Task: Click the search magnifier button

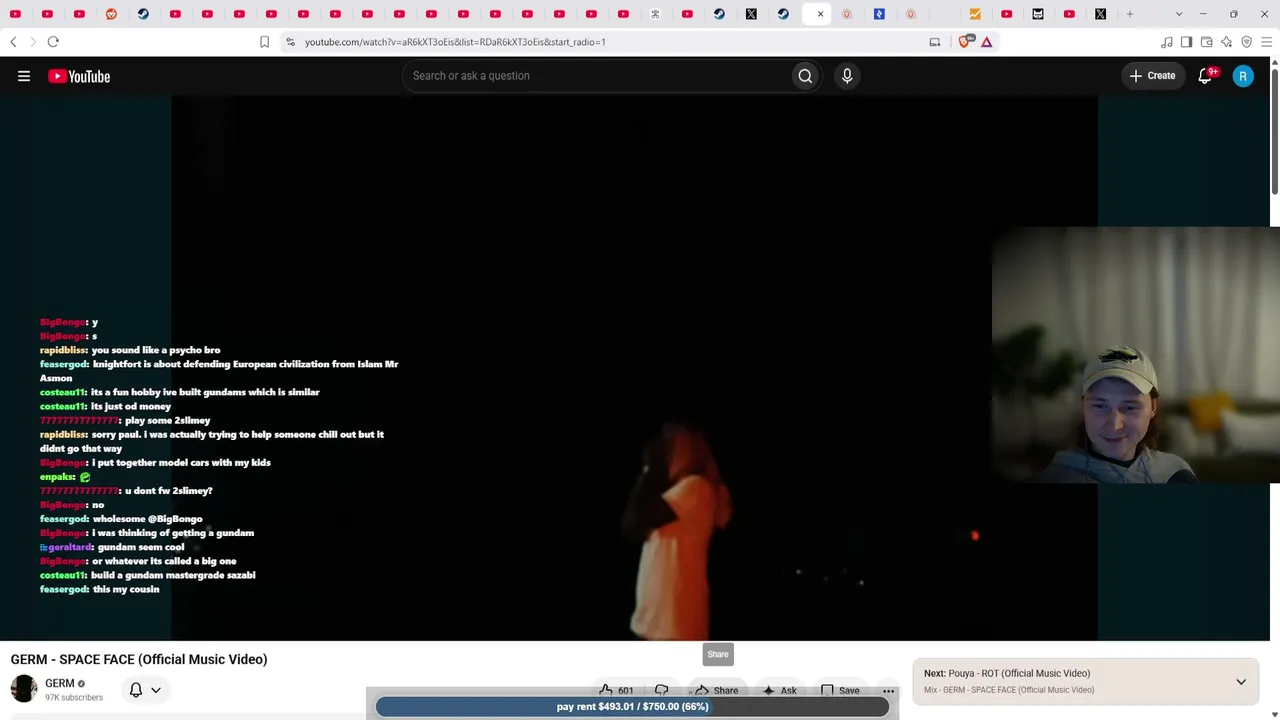Action: pyautogui.click(x=805, y=76)
